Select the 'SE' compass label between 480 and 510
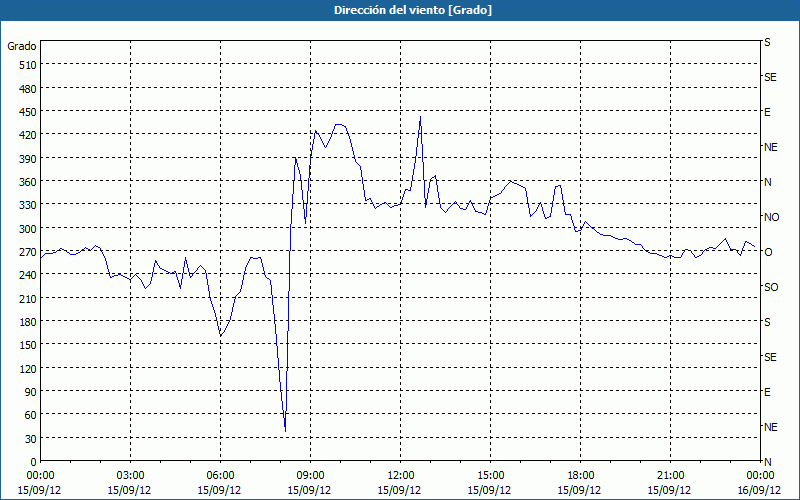Screen dimensions: 800x500 tap(770, 77)
